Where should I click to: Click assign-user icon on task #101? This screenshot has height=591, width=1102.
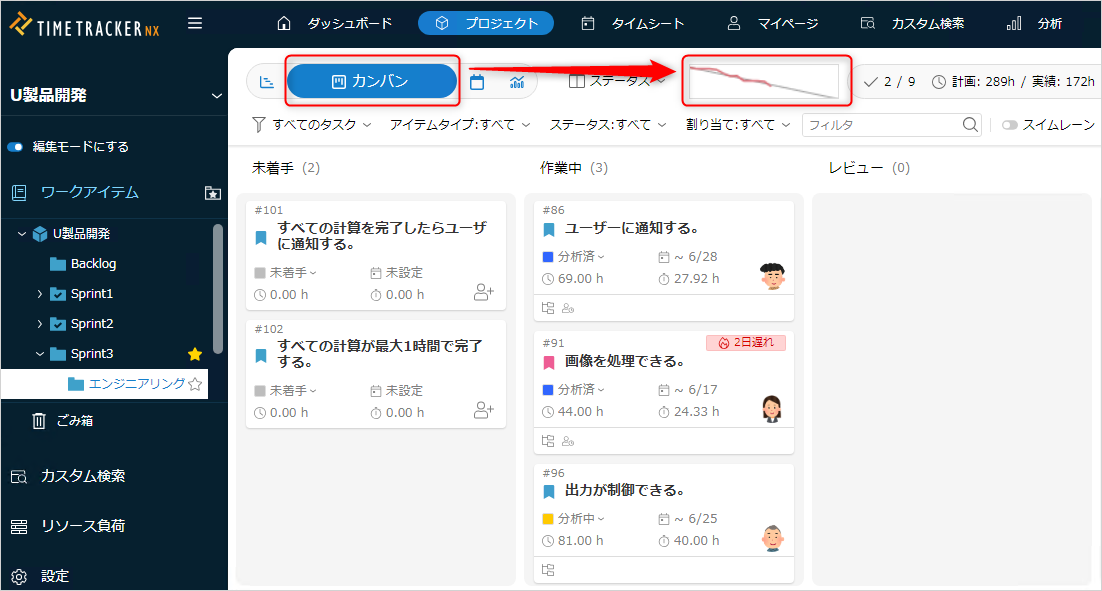pos(484,292)
